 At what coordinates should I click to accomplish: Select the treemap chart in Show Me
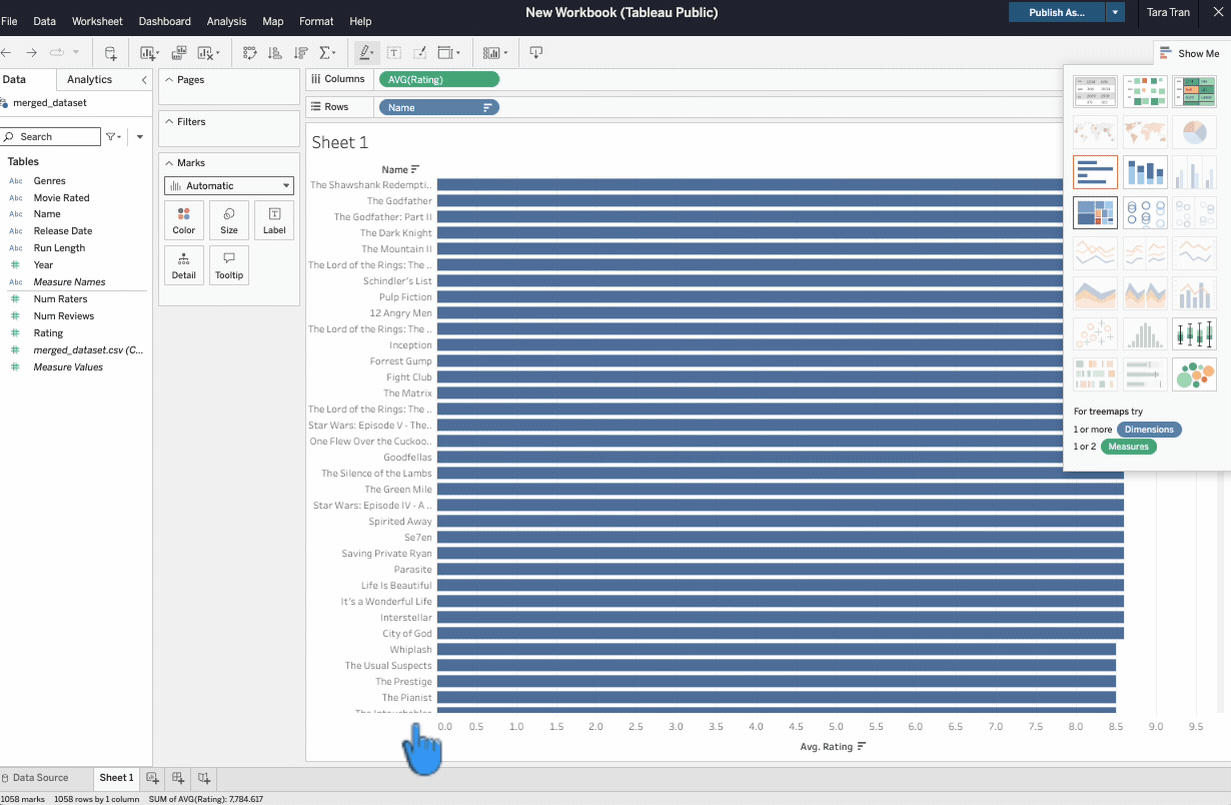click(1095, 213)
